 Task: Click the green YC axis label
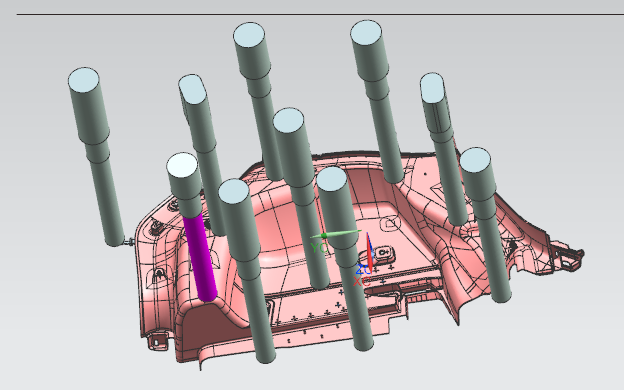[319, 248]
